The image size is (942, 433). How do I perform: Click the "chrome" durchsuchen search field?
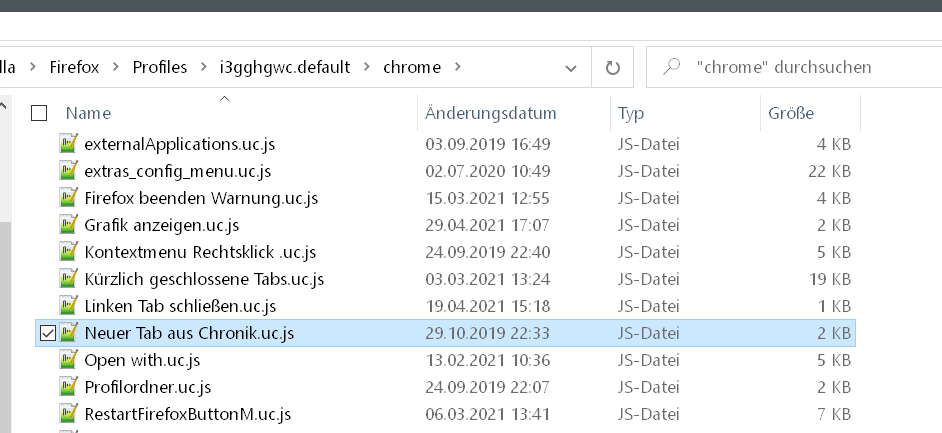click(x=800, y=67)
